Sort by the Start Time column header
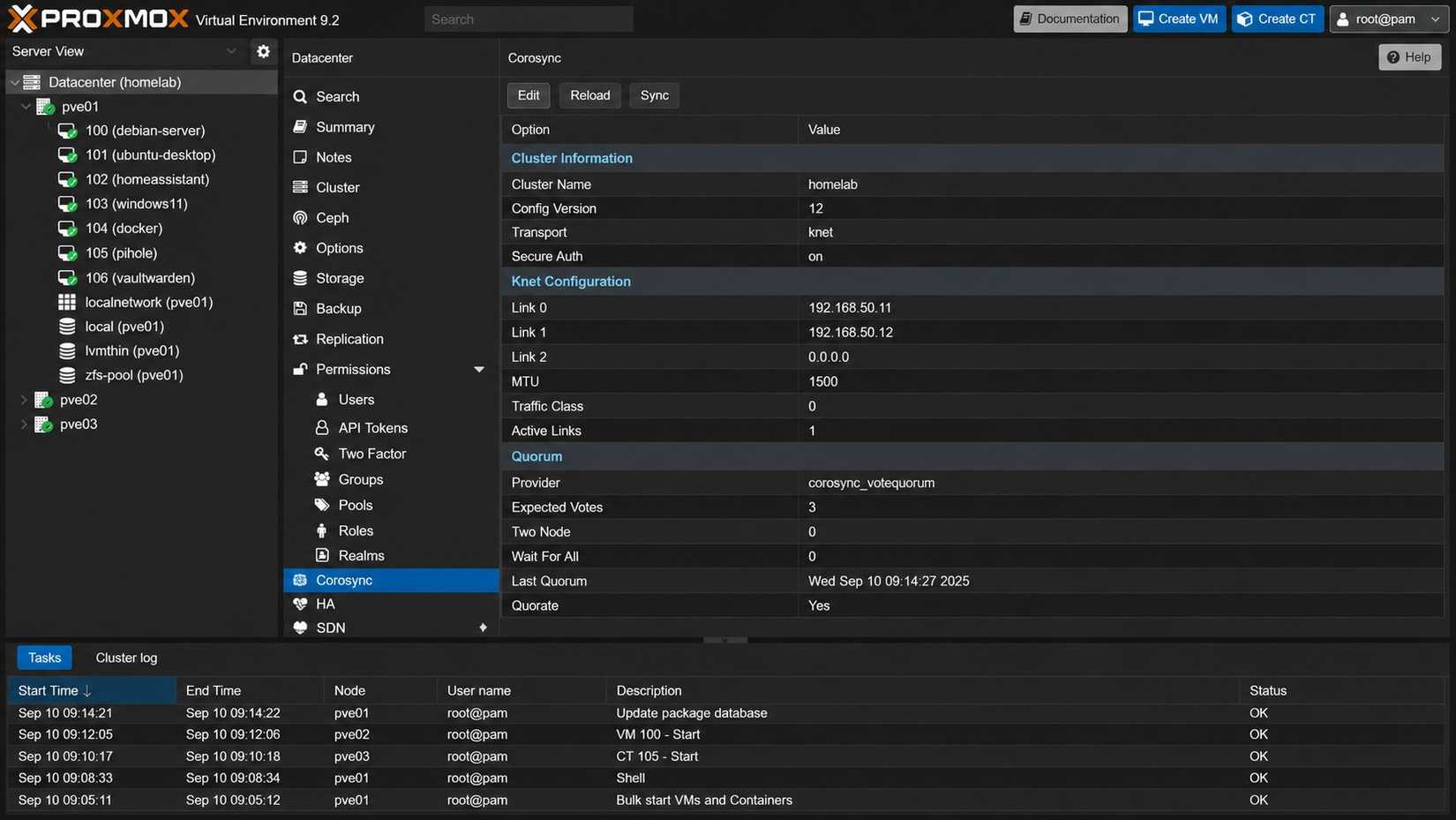The height and width of the screenshot is (820, 1456). (92, 690)
